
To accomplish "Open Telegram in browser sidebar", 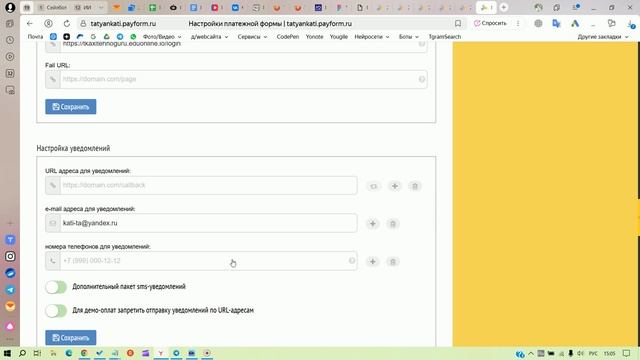I will [x=10, y=290].
